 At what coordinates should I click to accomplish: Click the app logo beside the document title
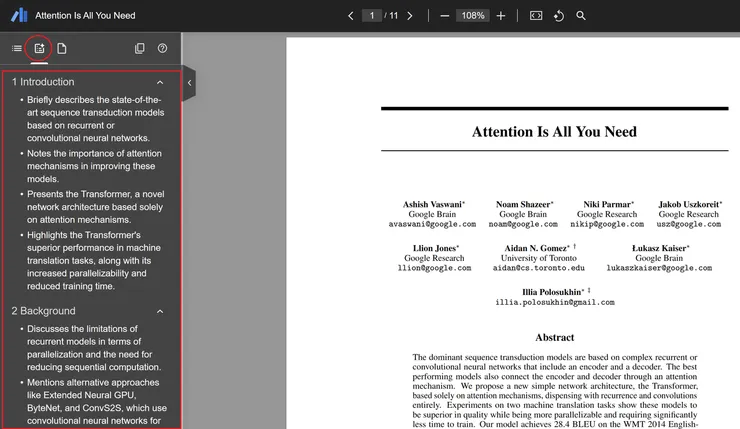pos(19,15)
